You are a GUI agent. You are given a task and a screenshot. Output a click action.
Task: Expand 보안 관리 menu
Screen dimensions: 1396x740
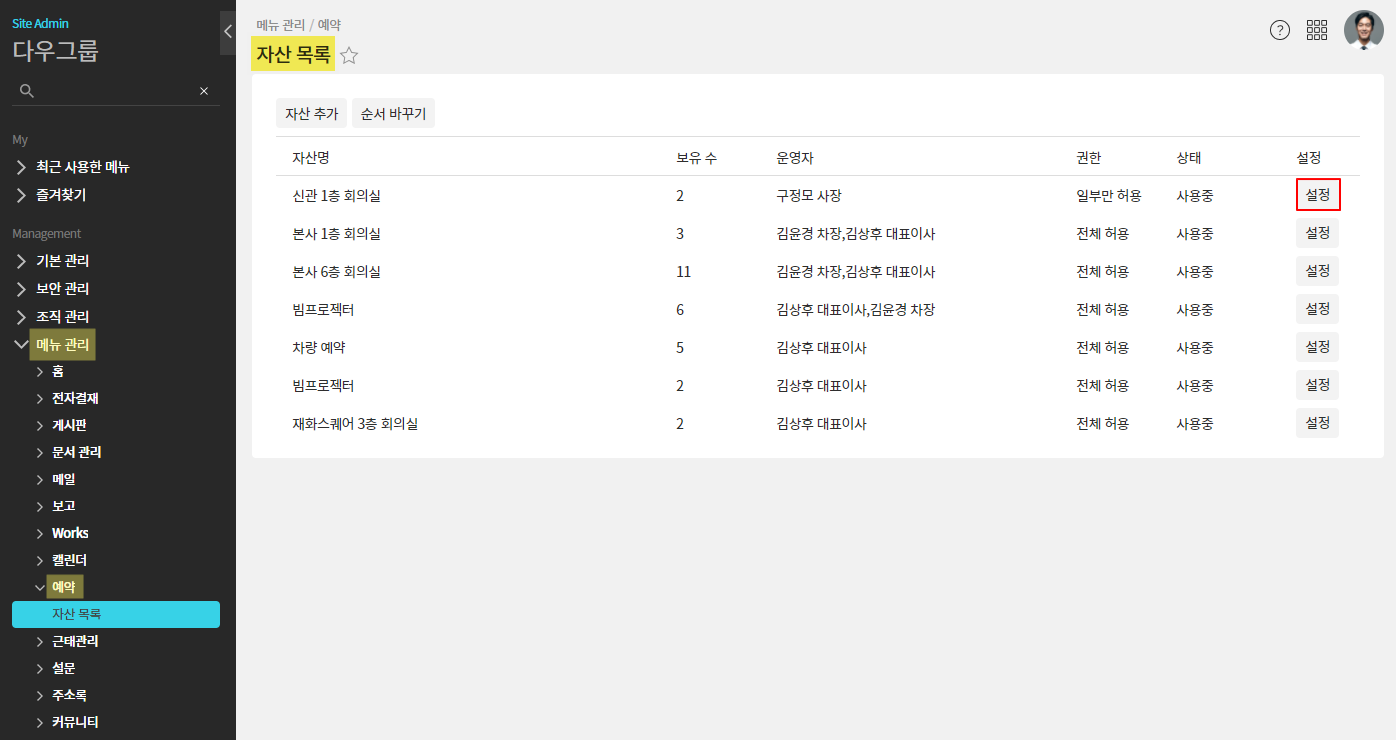[x=62, y=289]
